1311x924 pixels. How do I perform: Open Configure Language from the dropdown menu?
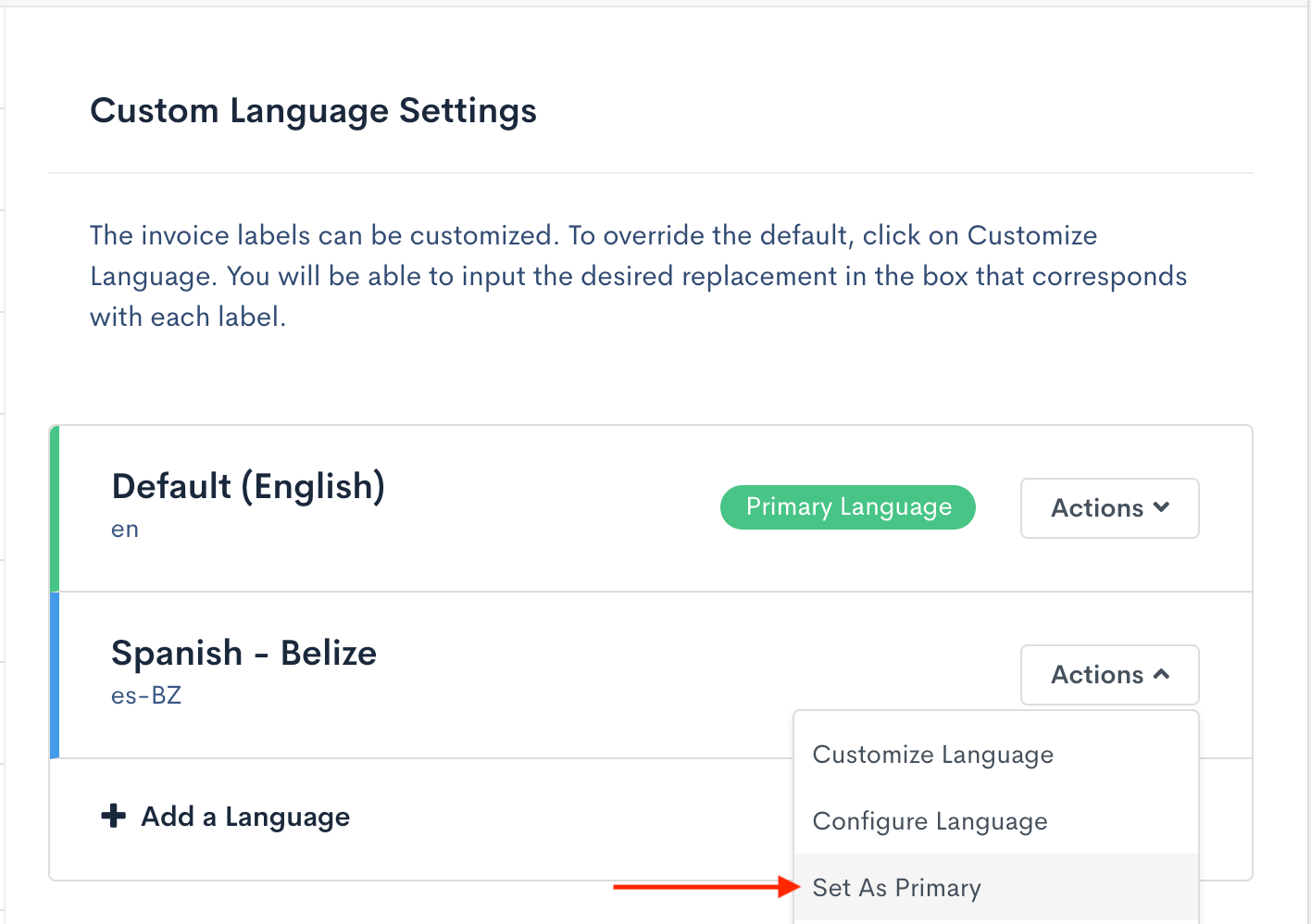click(930, 821)
